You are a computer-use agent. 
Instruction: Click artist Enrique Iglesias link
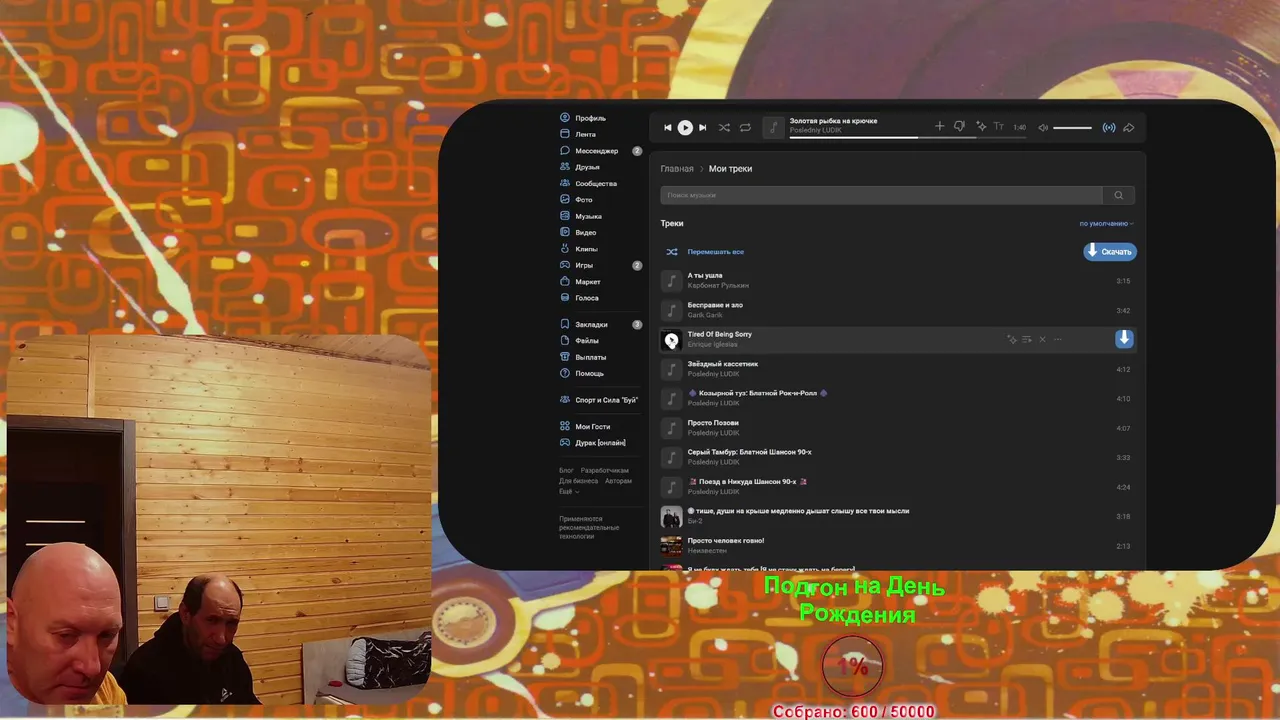click(713, 345)
